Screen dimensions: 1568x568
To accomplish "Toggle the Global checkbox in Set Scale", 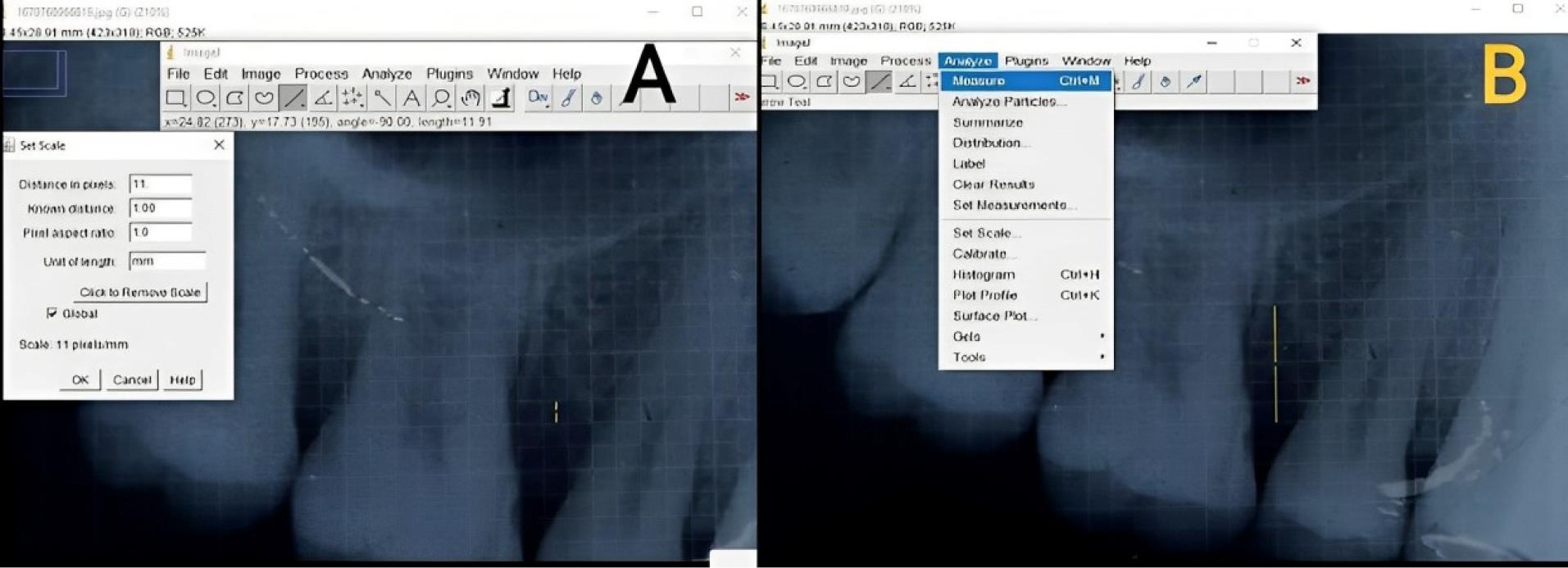I will click(52, 313).
